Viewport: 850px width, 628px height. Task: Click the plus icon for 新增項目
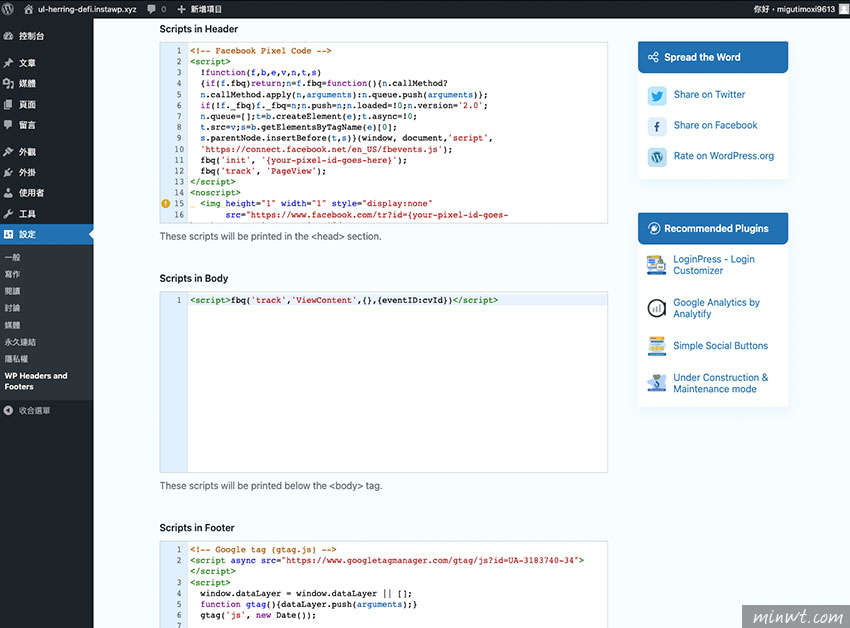(x=181, y=9)
